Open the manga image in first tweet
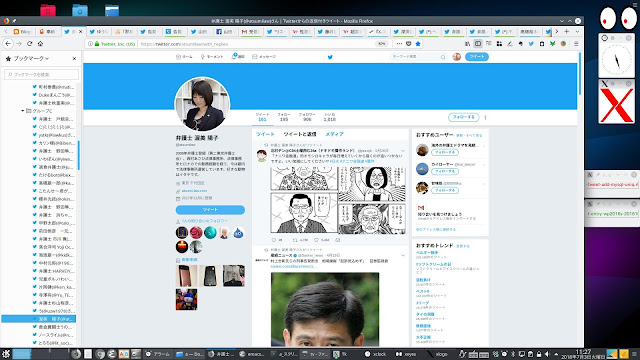Image resolution: width=640 pixels, height=360 pixels. [338, 200]
